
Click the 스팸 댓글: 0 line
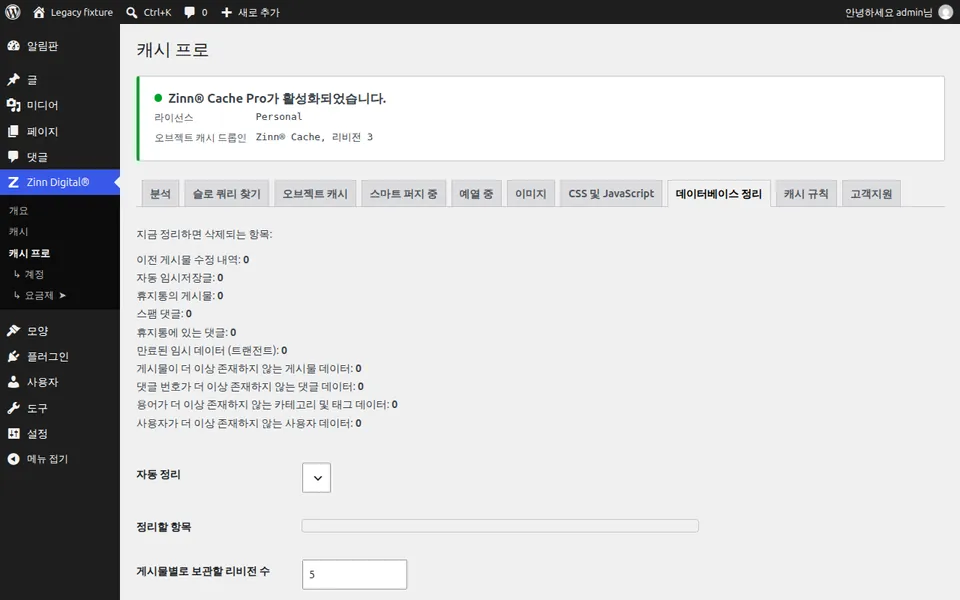(164, 313)
